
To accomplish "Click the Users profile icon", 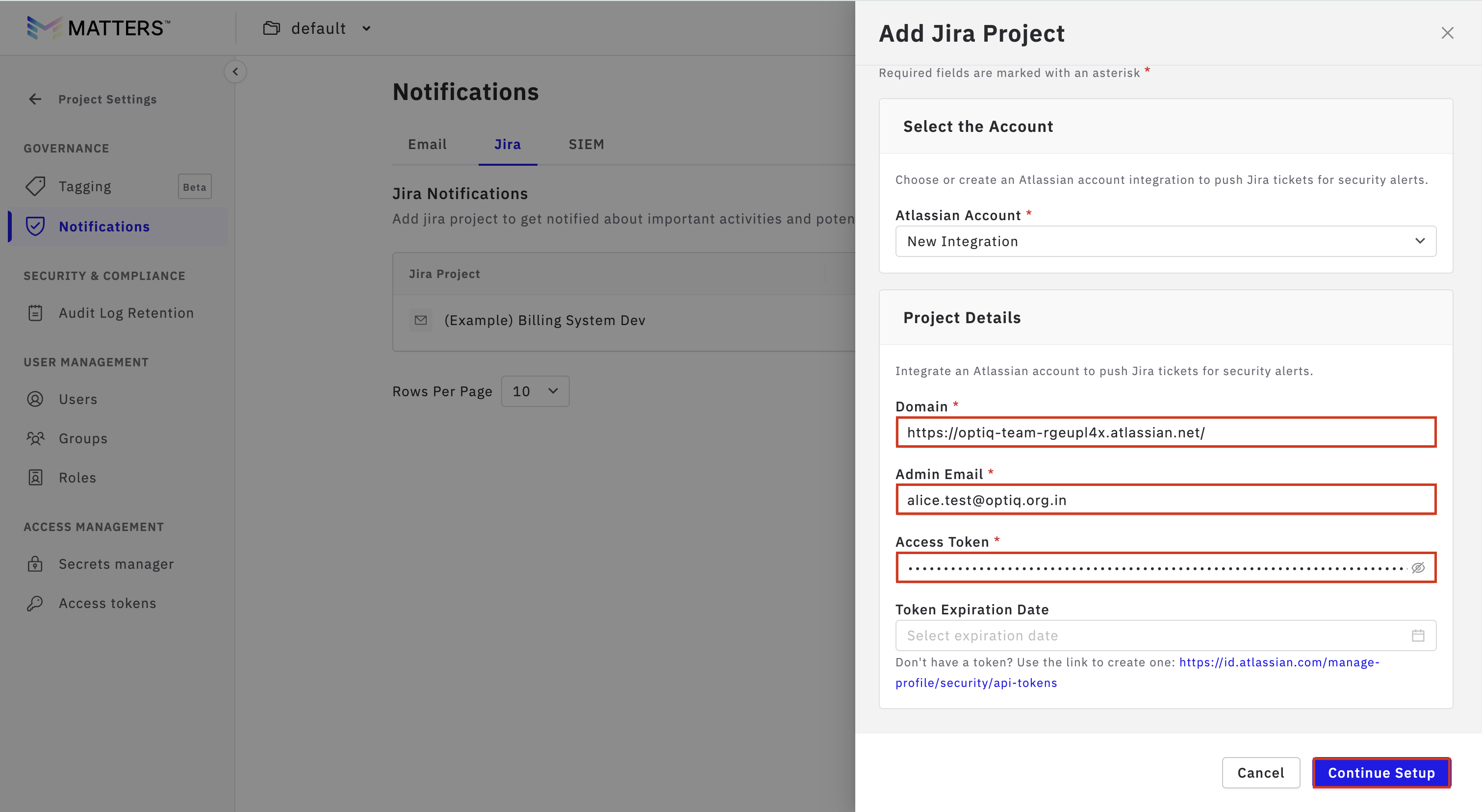I will click(x=35, y=399).
